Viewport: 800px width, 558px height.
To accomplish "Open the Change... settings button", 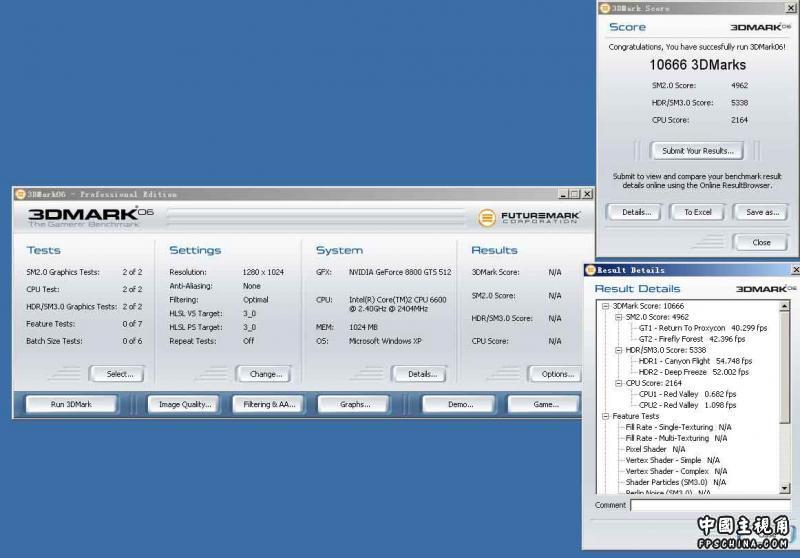I will [264, 374].
